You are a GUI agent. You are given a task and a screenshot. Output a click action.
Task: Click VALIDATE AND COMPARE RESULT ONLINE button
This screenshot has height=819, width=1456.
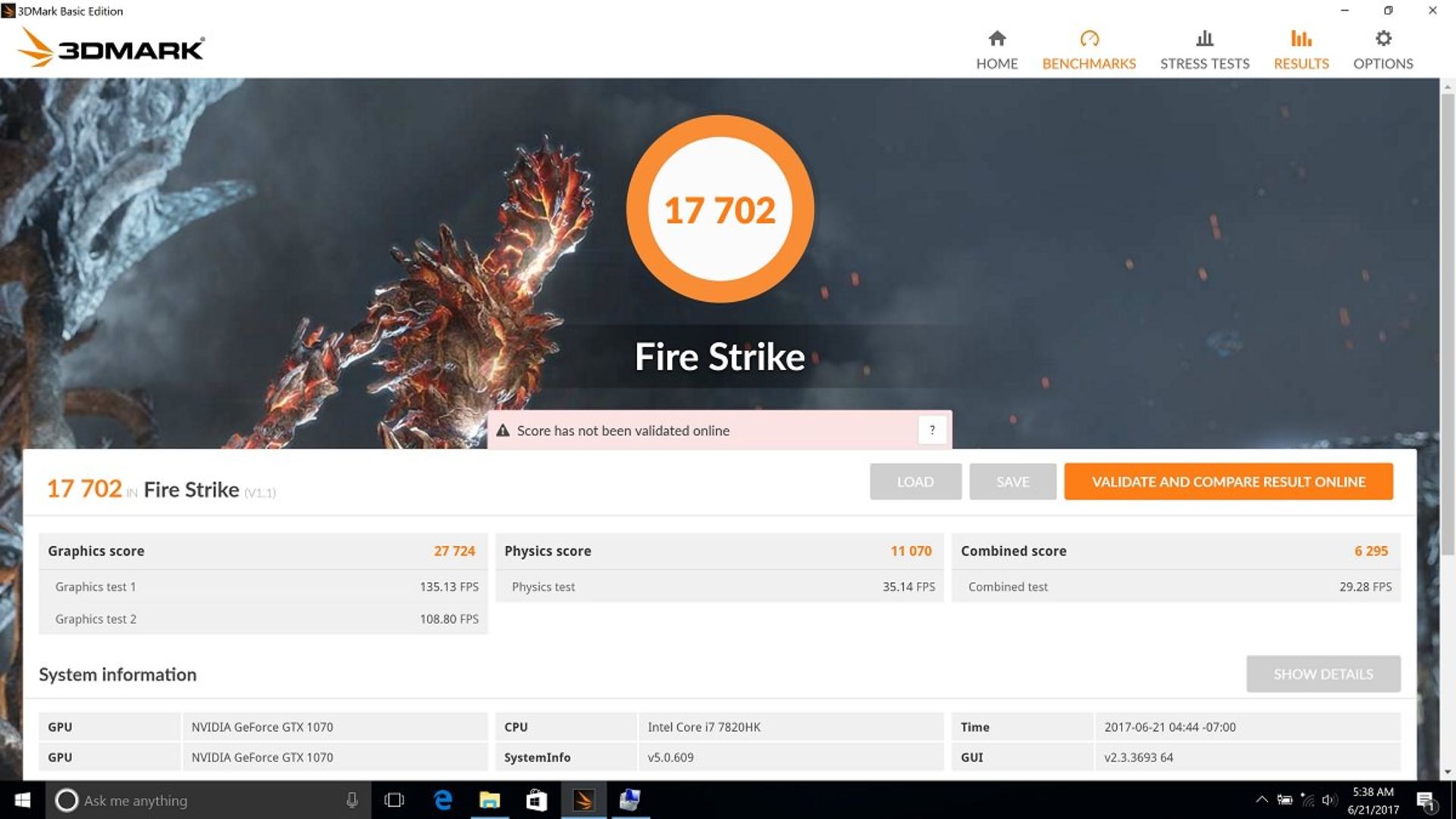(x=1229, y=481)
